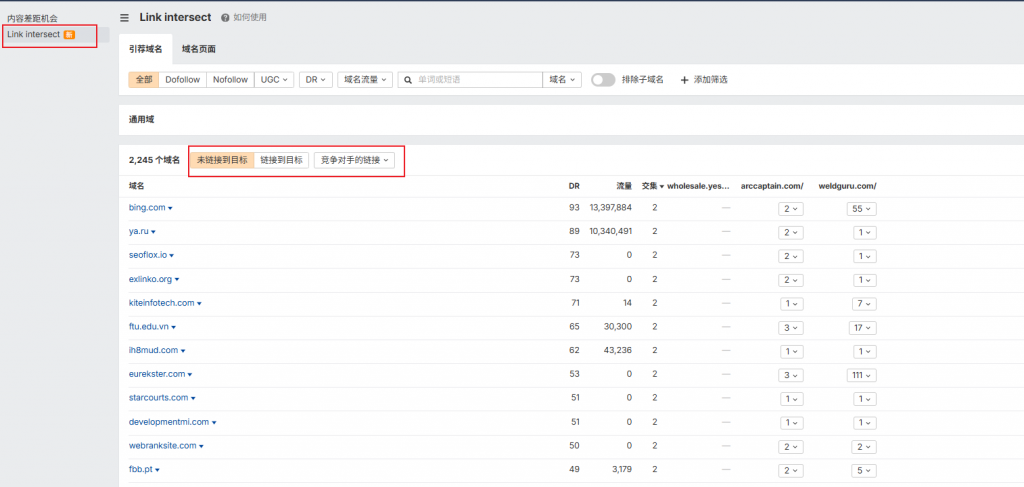Open the DR filter dropdown
Viewport: 1024px width, 487px height.
pyautogui.click(x=315, y=79)
